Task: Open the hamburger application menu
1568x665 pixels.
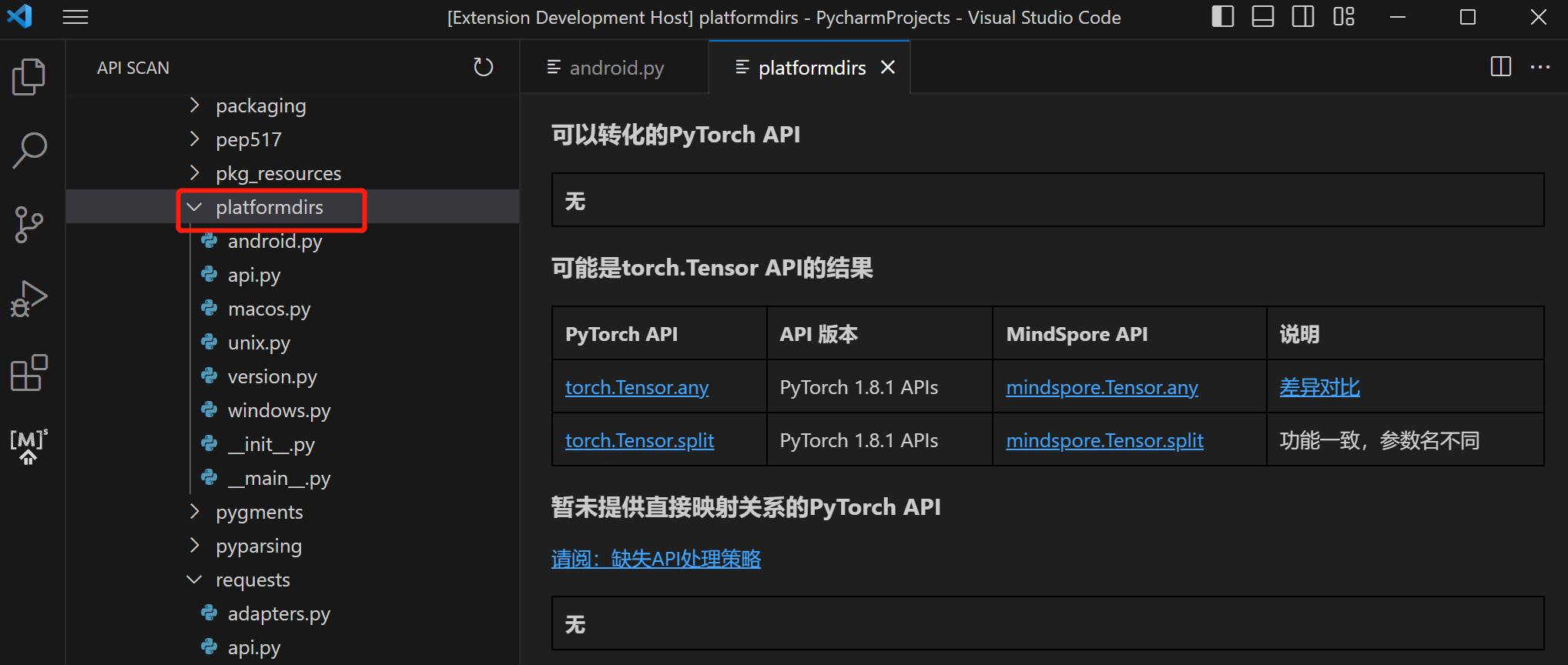Action: click(75, 17)
